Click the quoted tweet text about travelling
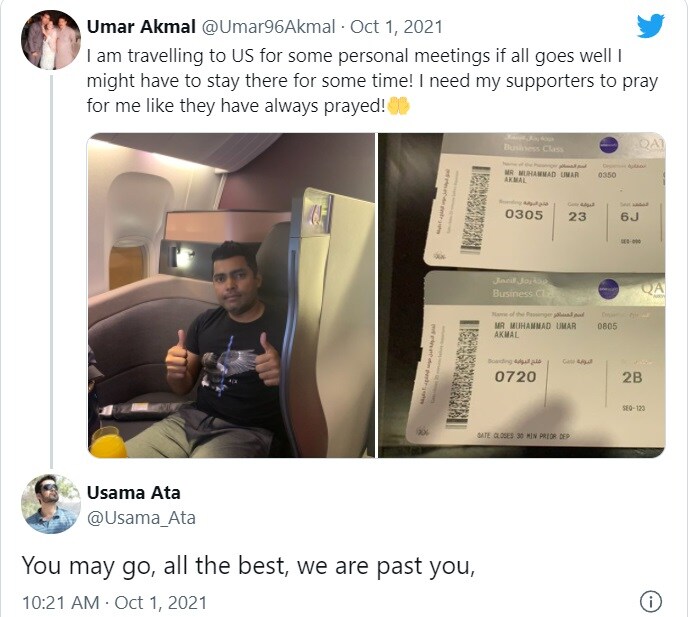700x617 pixels. tap(372, 81)
